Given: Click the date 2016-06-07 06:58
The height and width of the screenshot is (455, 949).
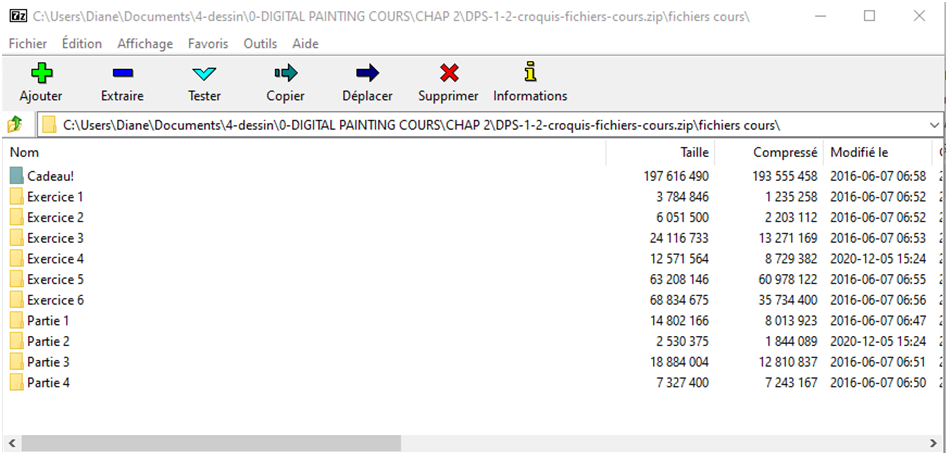Looking at the screenshot, I should point(878,176).
